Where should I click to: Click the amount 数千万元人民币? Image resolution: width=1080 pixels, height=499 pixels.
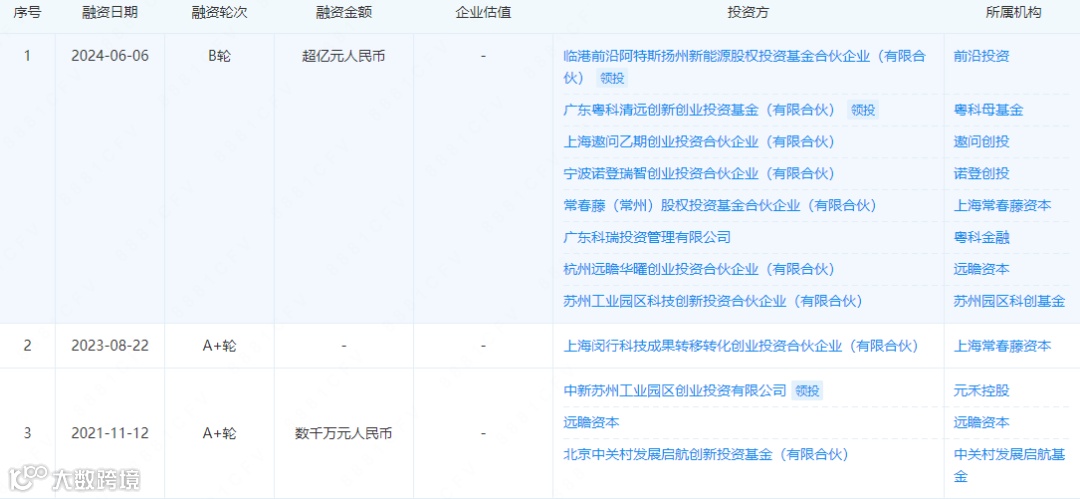point(344,434)
